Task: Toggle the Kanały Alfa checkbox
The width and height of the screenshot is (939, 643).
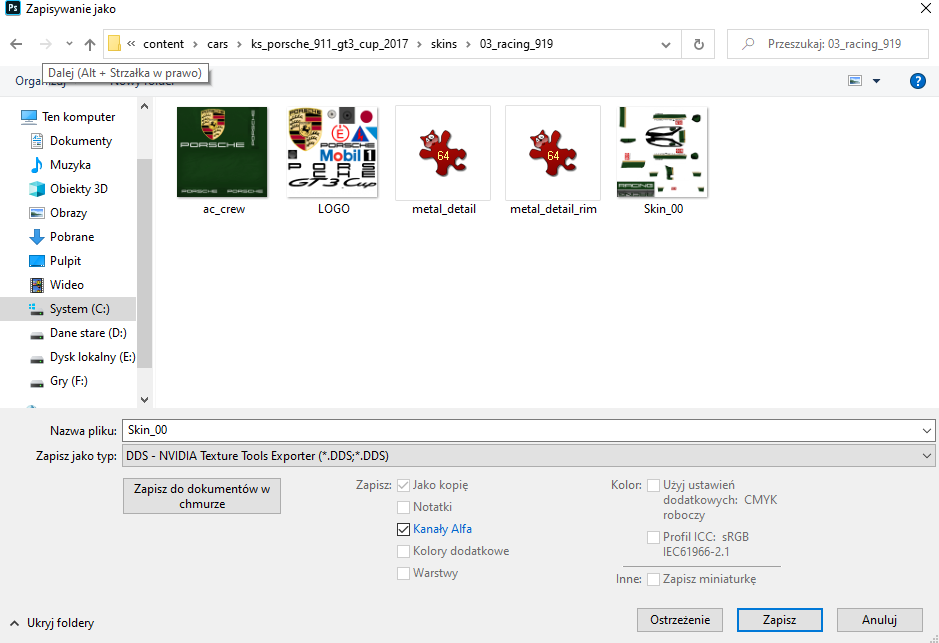Action: click(404, 529)
